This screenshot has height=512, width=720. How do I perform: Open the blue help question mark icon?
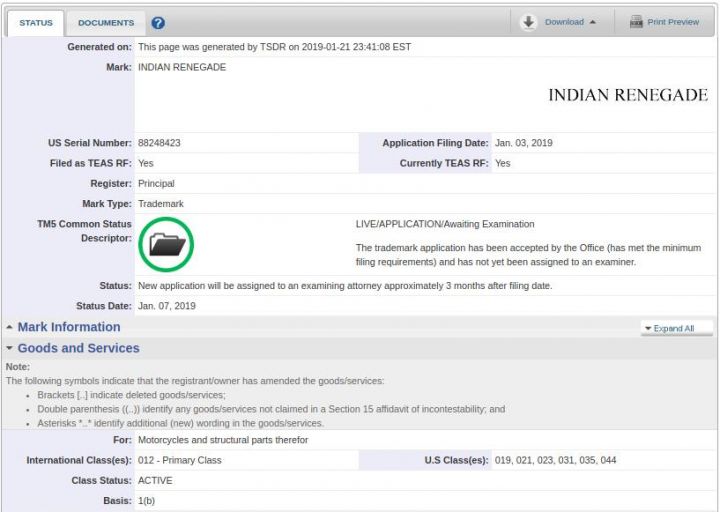(158, 22)
